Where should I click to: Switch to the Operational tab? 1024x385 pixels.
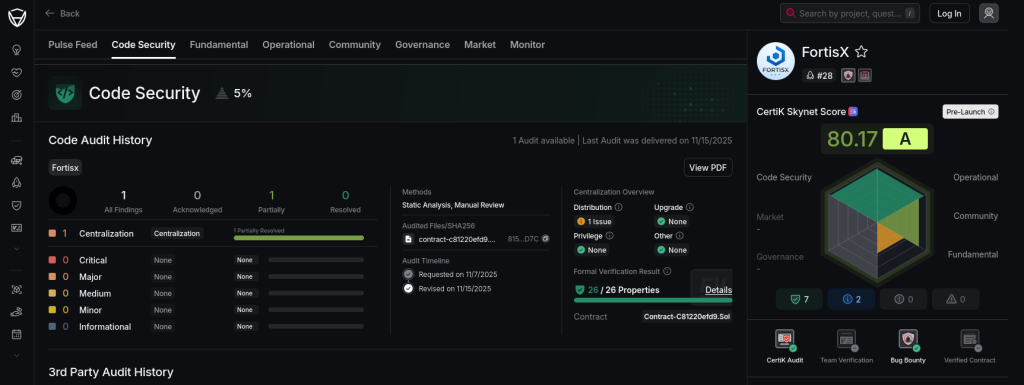pos(289,44)
